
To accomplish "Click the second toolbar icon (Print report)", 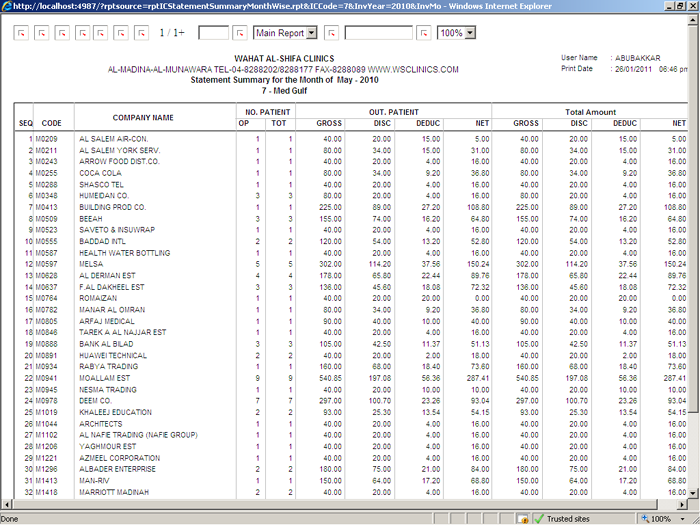I will point(42,33).
